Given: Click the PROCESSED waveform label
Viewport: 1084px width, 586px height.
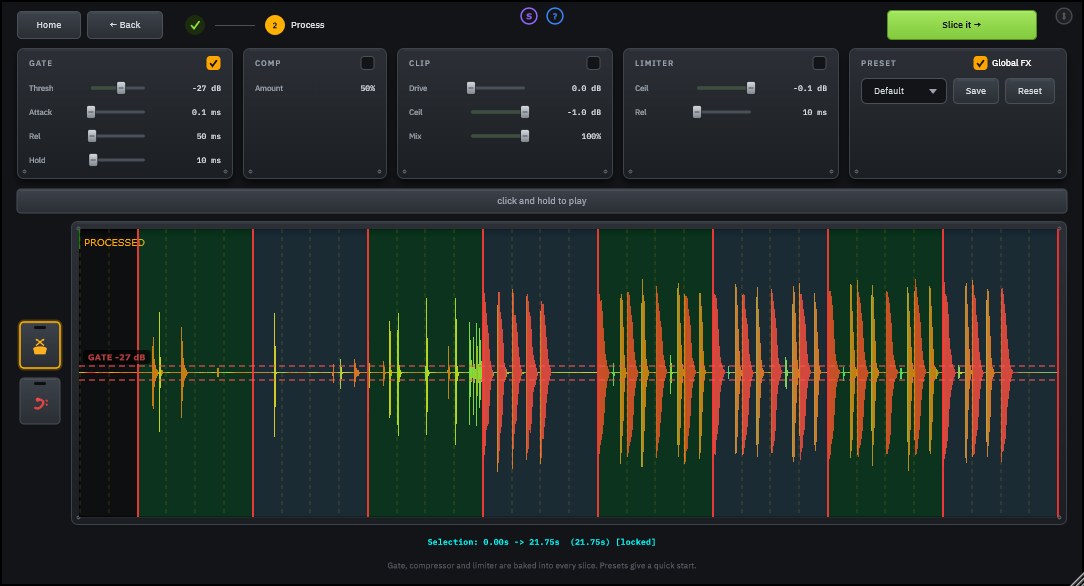Looking at the screenshot, I should point(114,243).
